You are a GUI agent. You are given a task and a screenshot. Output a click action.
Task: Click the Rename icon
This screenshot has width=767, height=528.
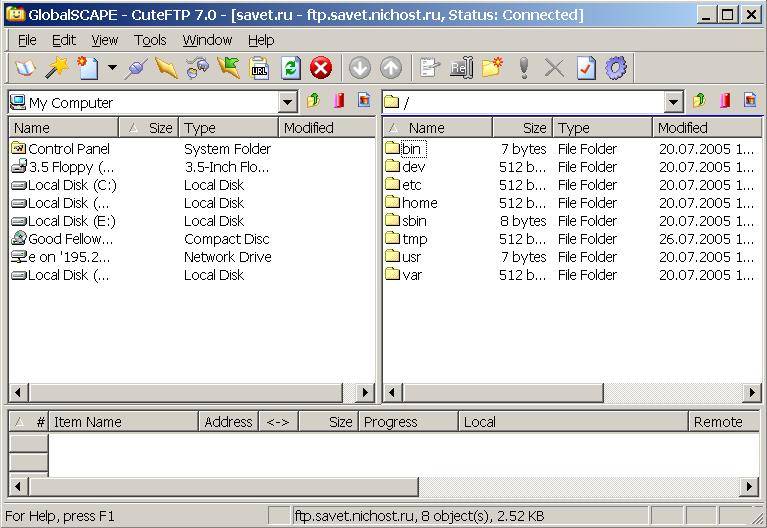click(461, 68)
